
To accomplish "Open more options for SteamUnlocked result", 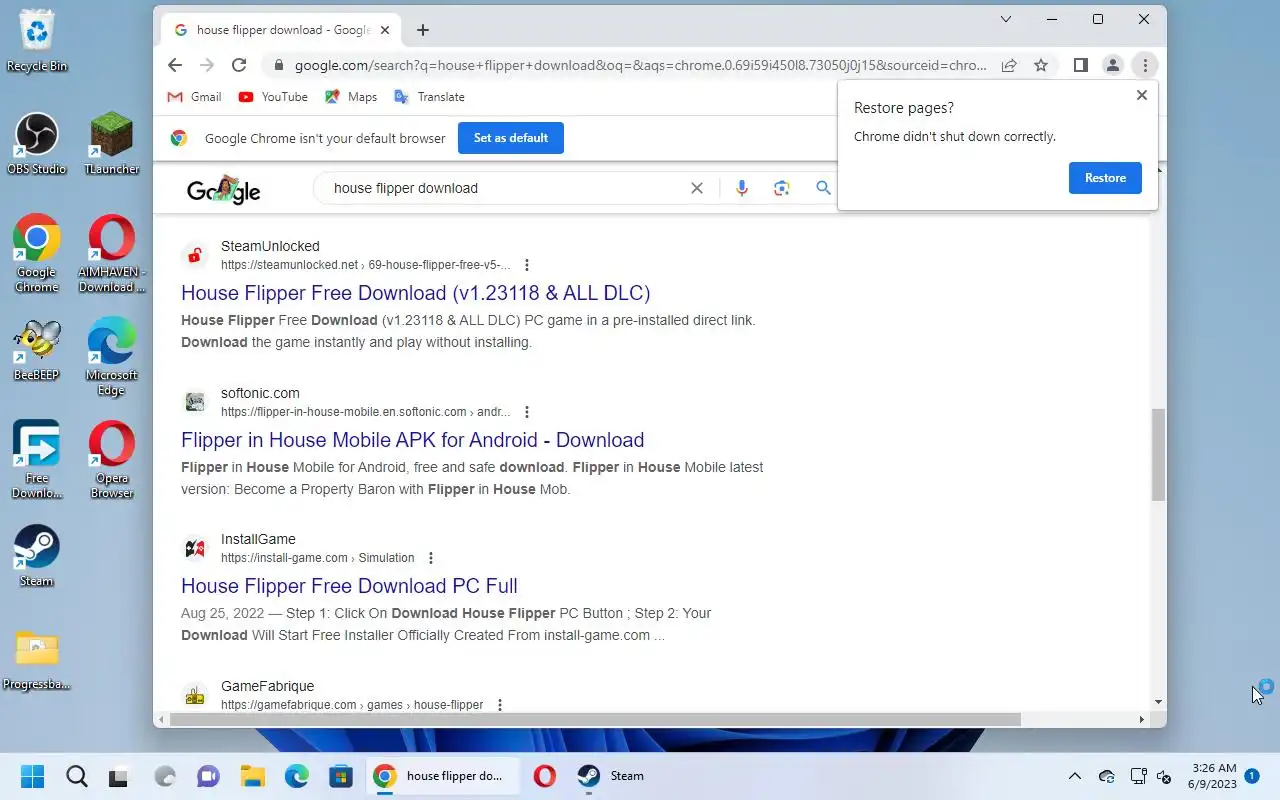I will coord(527,265).
